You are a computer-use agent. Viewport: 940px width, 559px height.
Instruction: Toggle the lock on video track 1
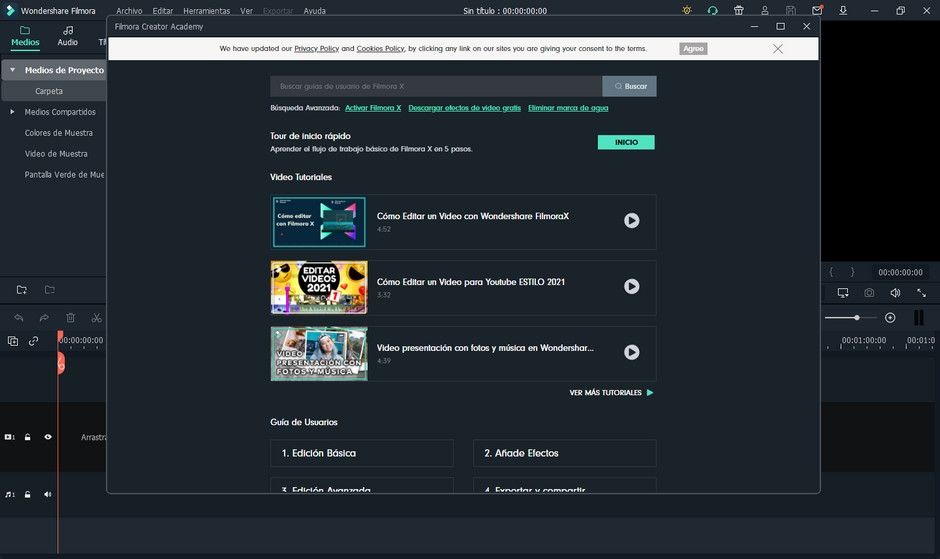pyautogui.click(x=28, y=437)
